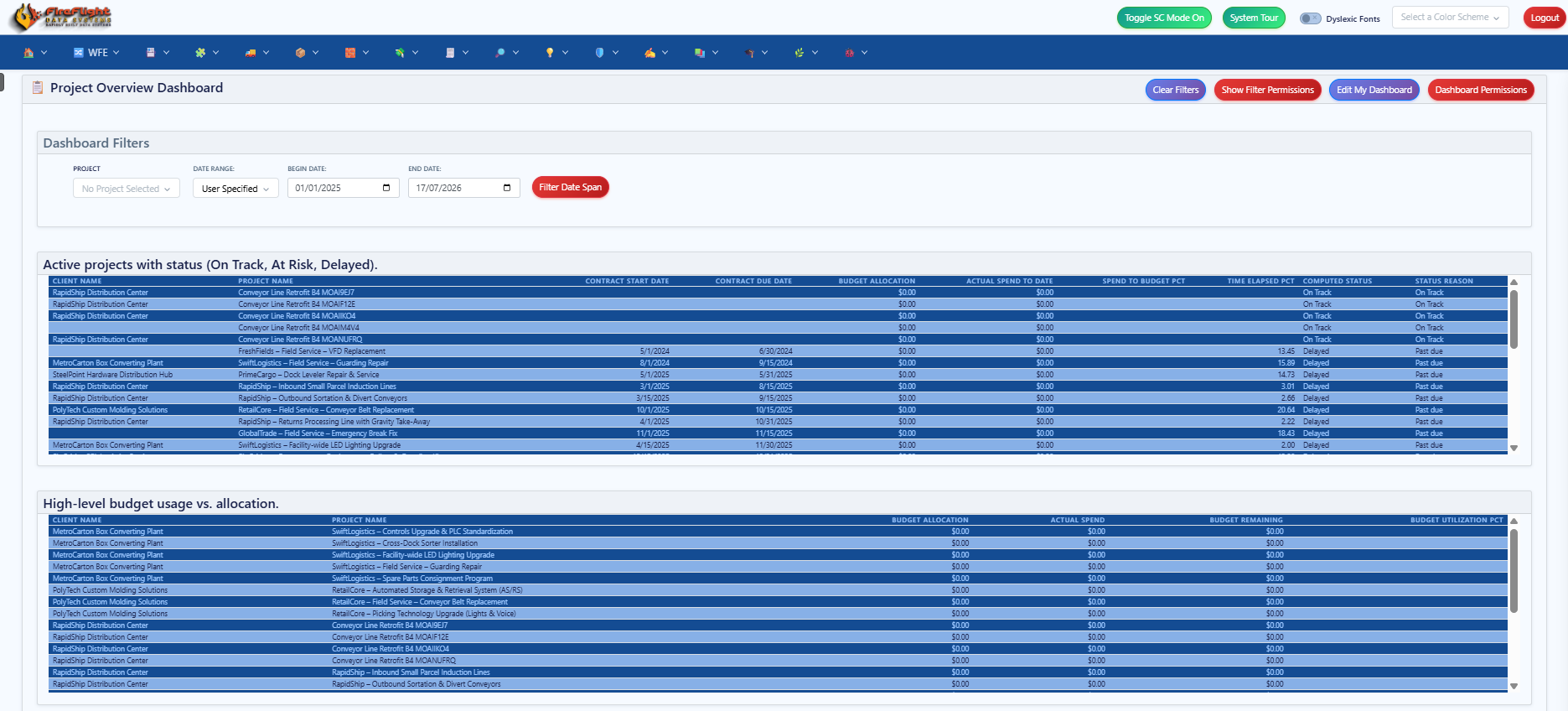Click the Budget Remaining column header
Image resolution: width=1568 pixels, height=711 pixels.
[1245, 520]
